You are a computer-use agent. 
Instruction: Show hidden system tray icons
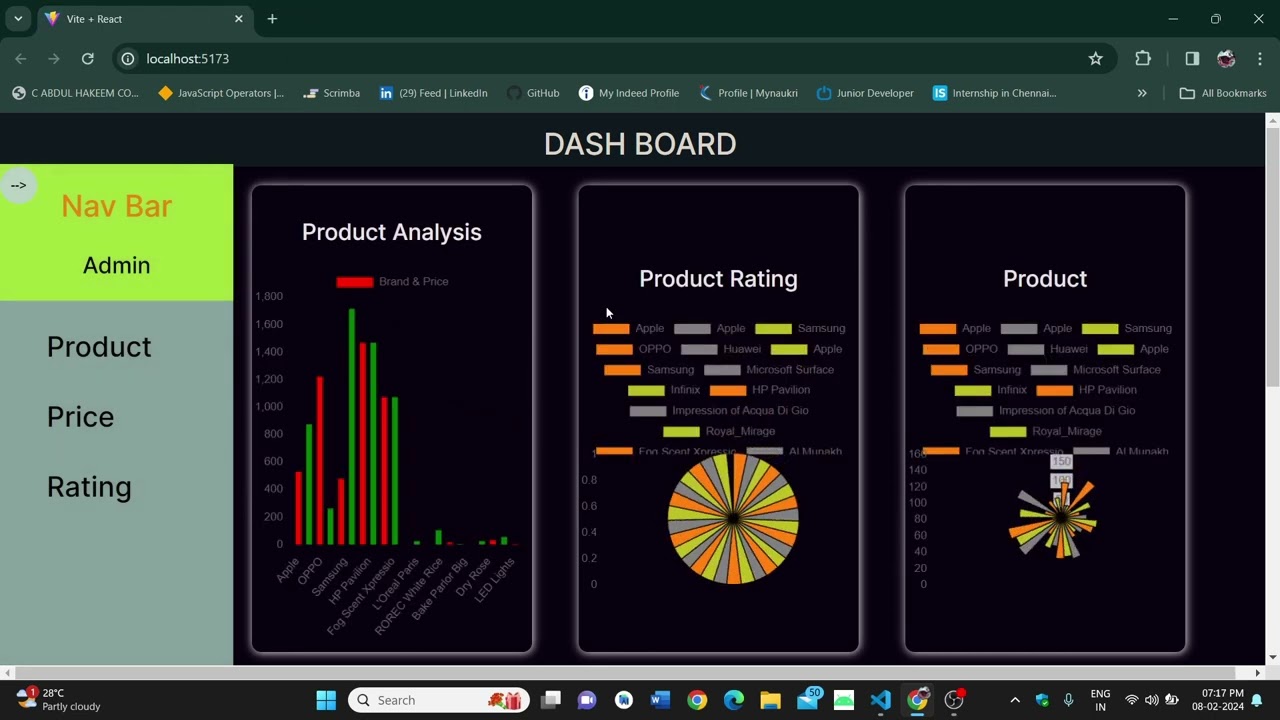pos(1015,700)
